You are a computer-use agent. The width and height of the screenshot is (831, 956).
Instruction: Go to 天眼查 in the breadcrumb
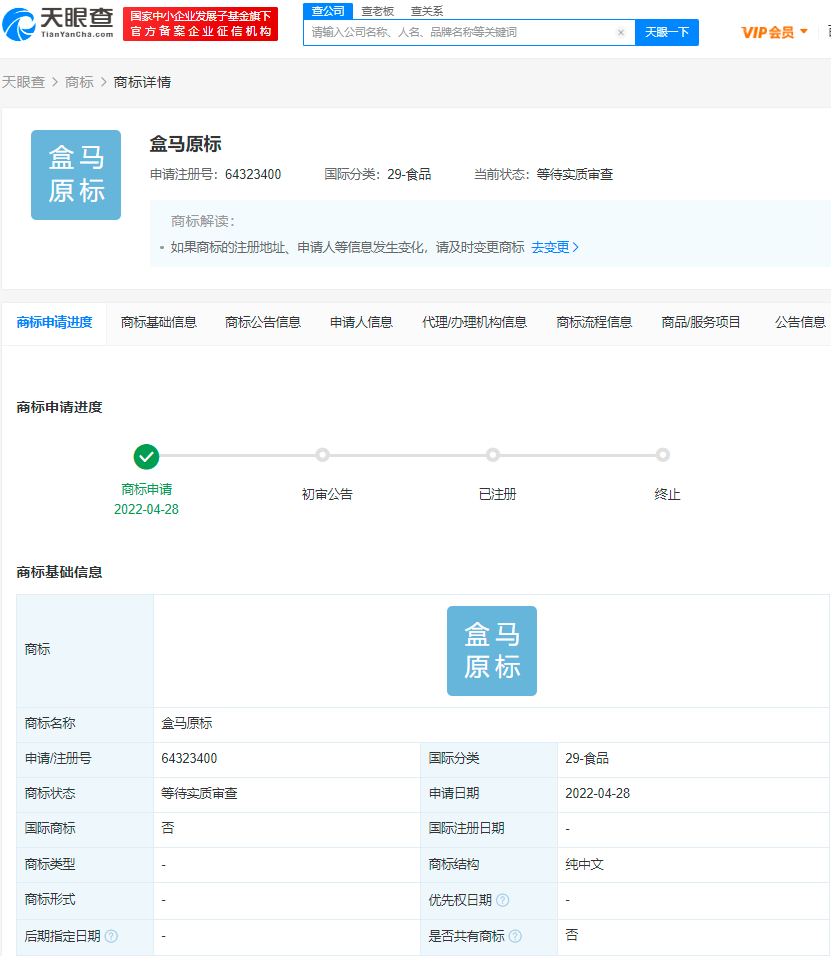(23, 82)
